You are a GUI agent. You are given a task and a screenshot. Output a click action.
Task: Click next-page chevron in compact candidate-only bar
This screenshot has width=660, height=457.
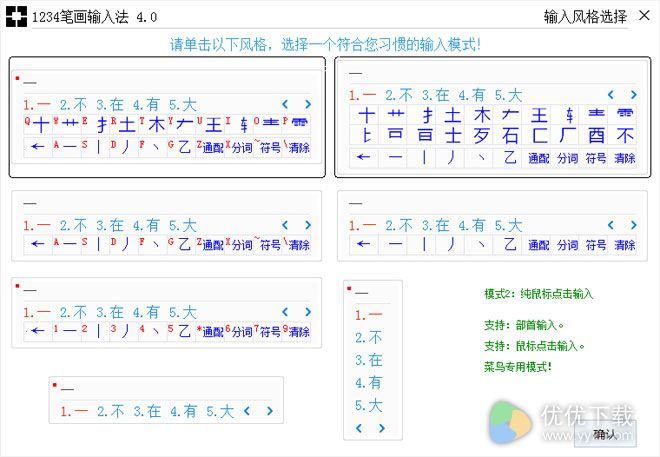click(x=269, y=411)
